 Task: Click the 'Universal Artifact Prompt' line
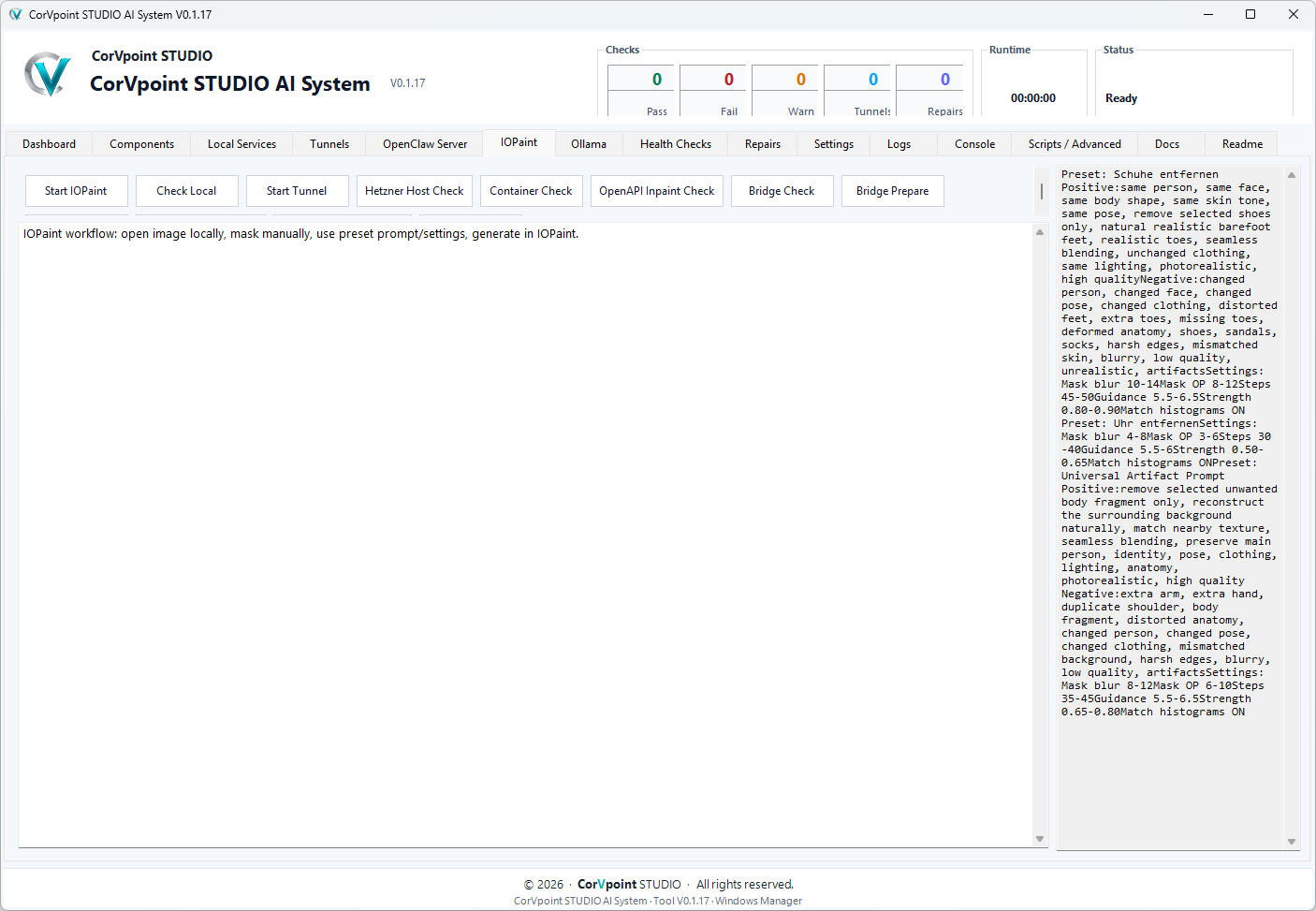pos(1142,476)
